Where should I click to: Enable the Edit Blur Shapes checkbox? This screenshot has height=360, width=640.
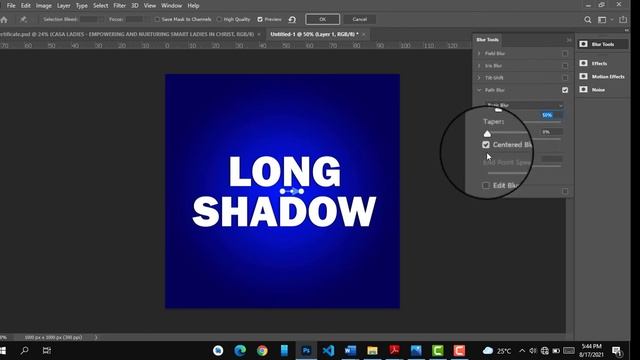tap(486, 185)
